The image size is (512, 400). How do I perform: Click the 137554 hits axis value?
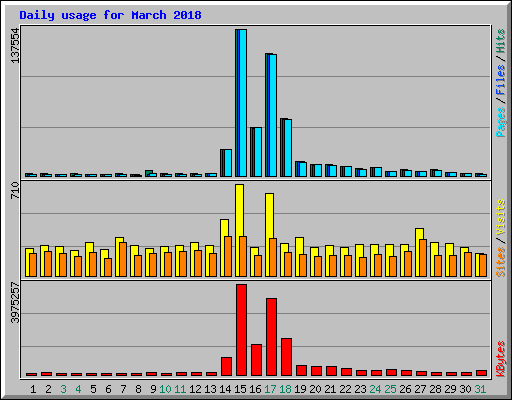pos(15,45)
